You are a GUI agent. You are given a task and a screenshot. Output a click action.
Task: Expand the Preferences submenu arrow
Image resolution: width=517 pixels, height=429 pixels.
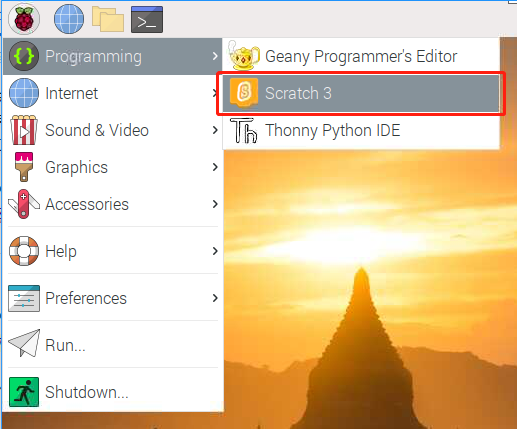215,298
